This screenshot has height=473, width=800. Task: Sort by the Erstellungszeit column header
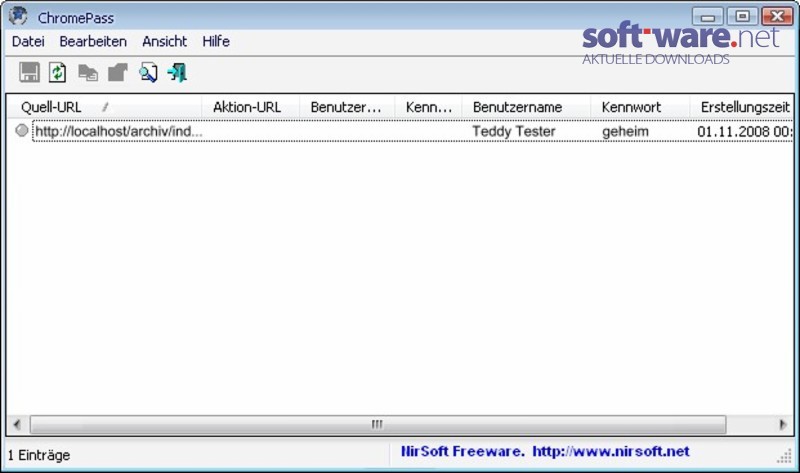click(742, 107)
